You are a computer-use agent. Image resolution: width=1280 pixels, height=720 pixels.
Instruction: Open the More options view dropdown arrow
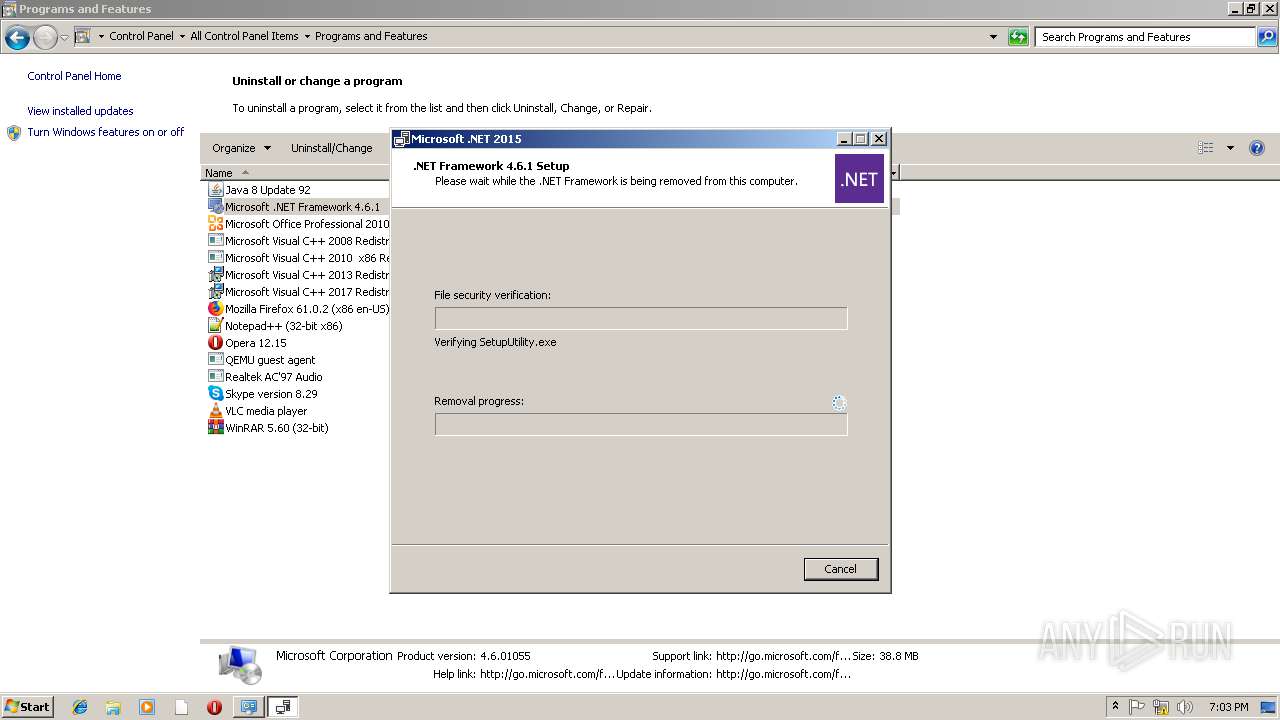pyautogui.click(x=1230, y=148)
